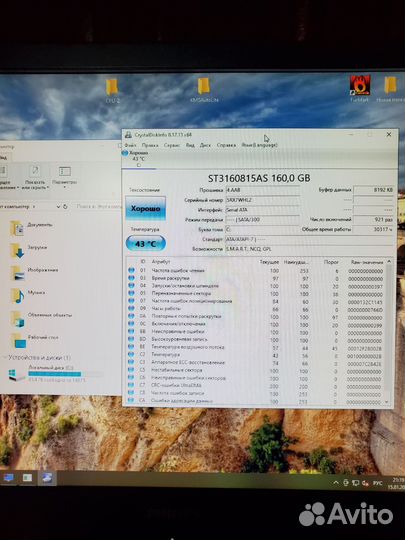Screen dimensions: 405x540
Task: Click status icon of attribute 07 Частота ошибок позиционирования
Action: click(131, 301)
